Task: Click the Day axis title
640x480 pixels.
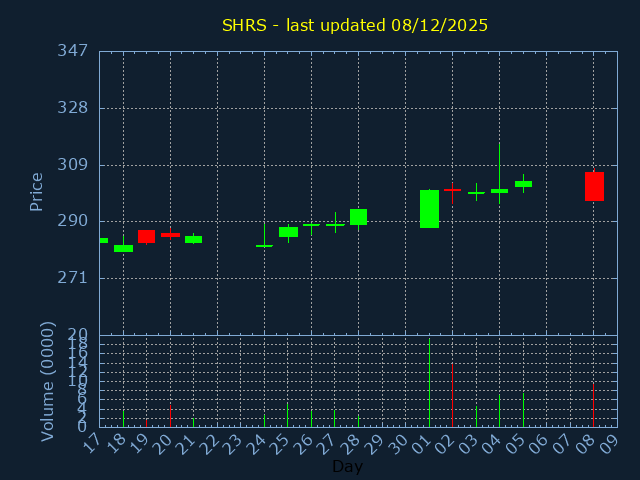Action: coord(347,466)
